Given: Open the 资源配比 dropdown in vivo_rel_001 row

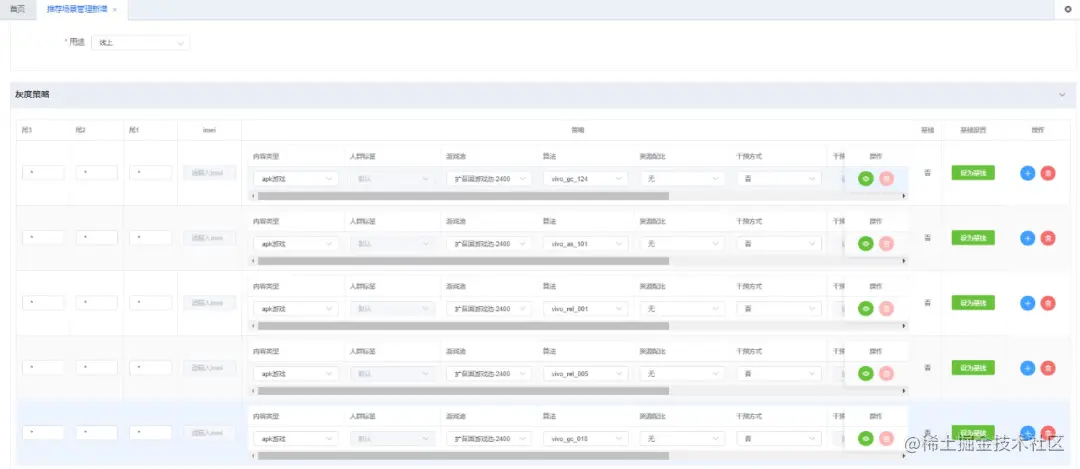Looking at the screenshot, I should (x=683, y=309).
